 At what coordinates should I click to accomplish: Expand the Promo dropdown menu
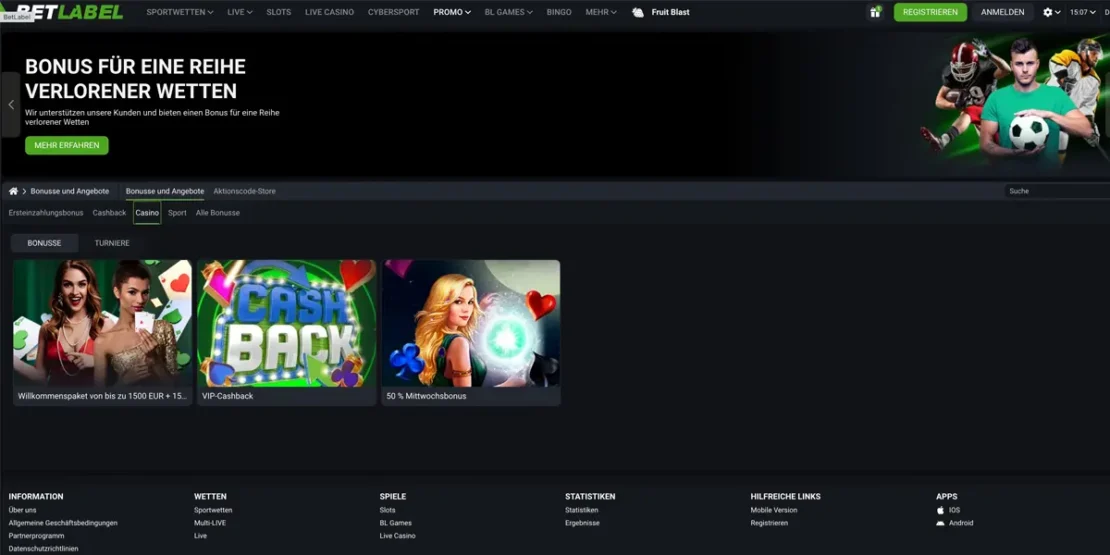point(452,12)
